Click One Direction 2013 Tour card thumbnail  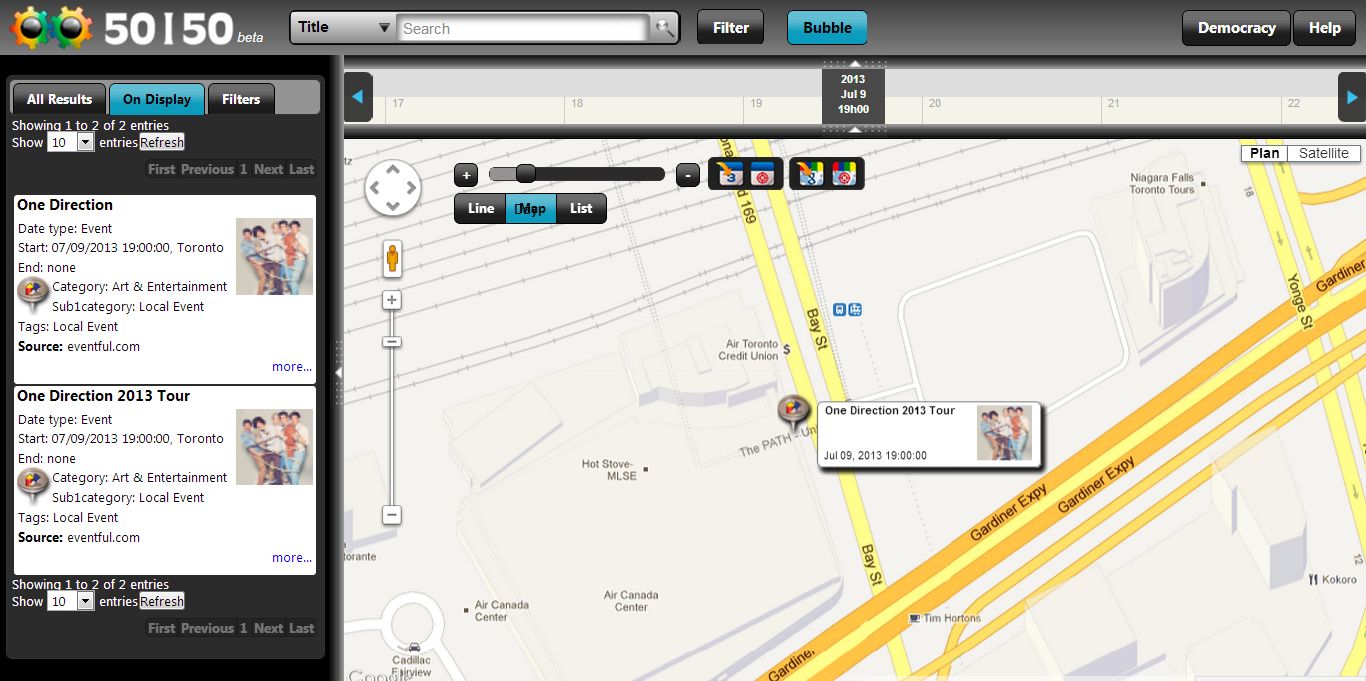pyautogui.click(x=274, y=447)
